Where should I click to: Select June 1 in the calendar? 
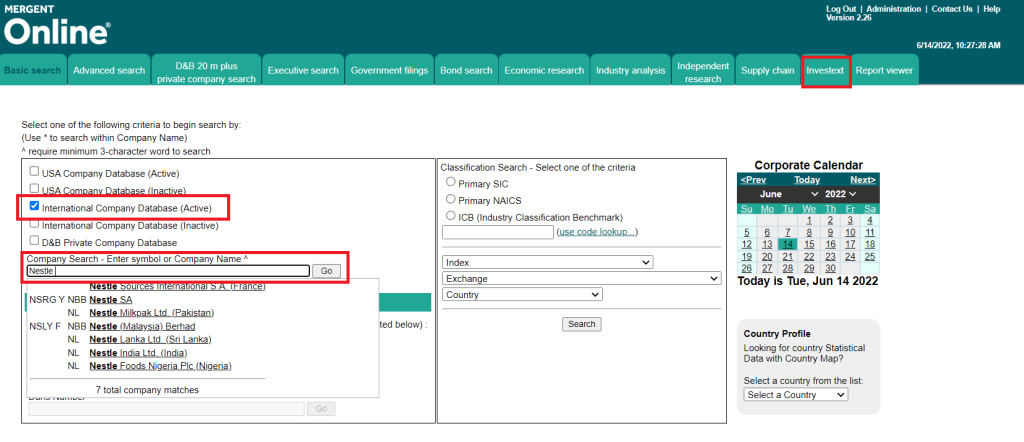tap(808, 220)
